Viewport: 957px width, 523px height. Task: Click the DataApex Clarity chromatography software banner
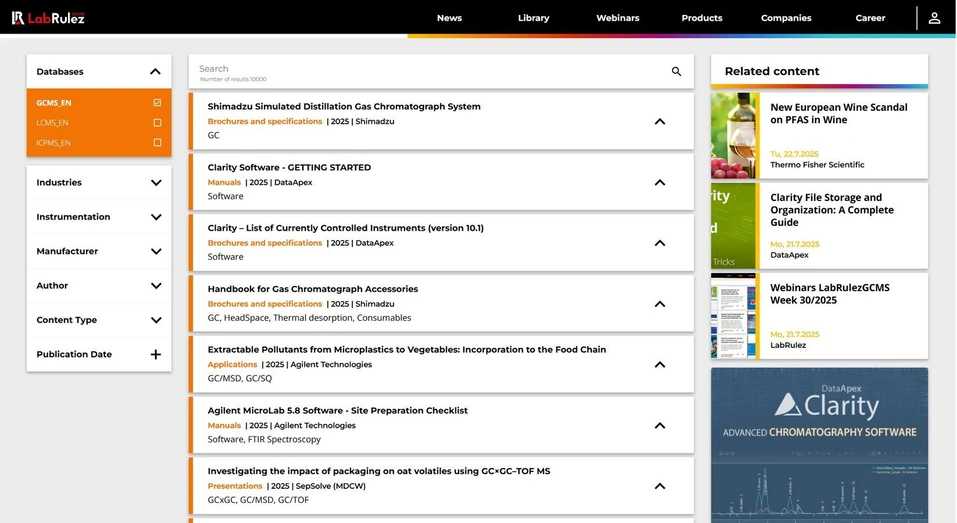[x=819, y=445]
